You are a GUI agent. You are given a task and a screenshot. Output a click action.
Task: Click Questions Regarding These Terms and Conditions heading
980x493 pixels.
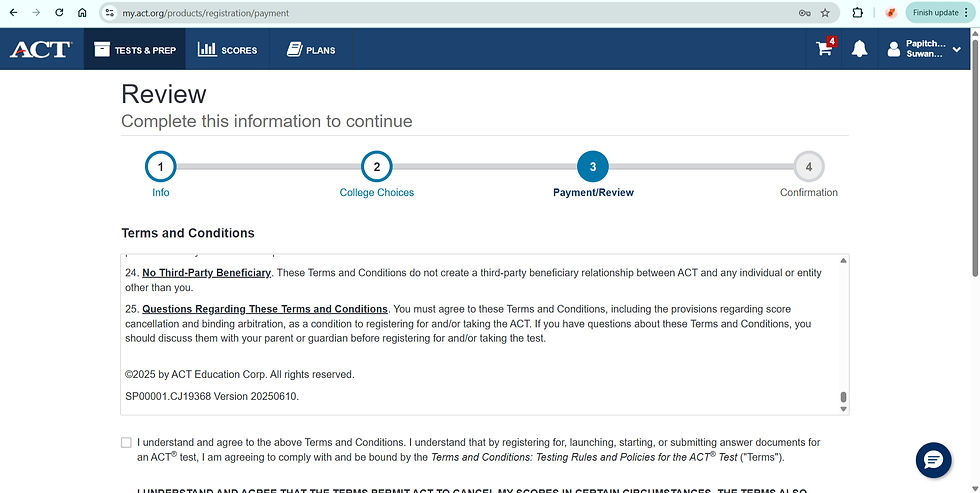(x=265, y=309)
